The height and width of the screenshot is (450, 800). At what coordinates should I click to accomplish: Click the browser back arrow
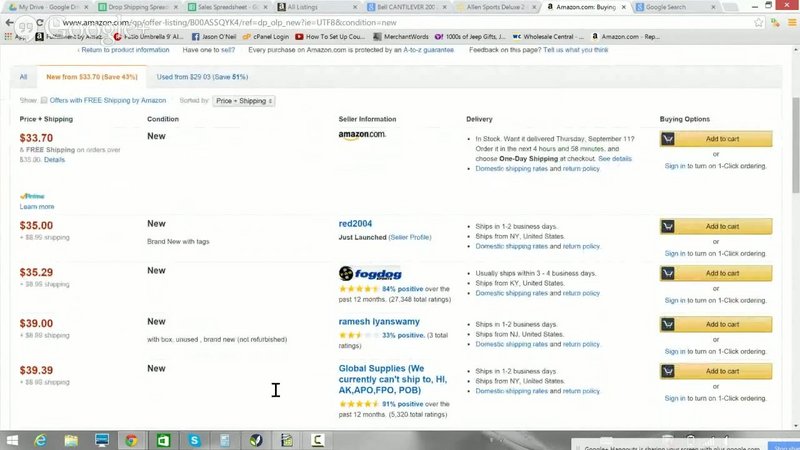[x=9, y=22]
